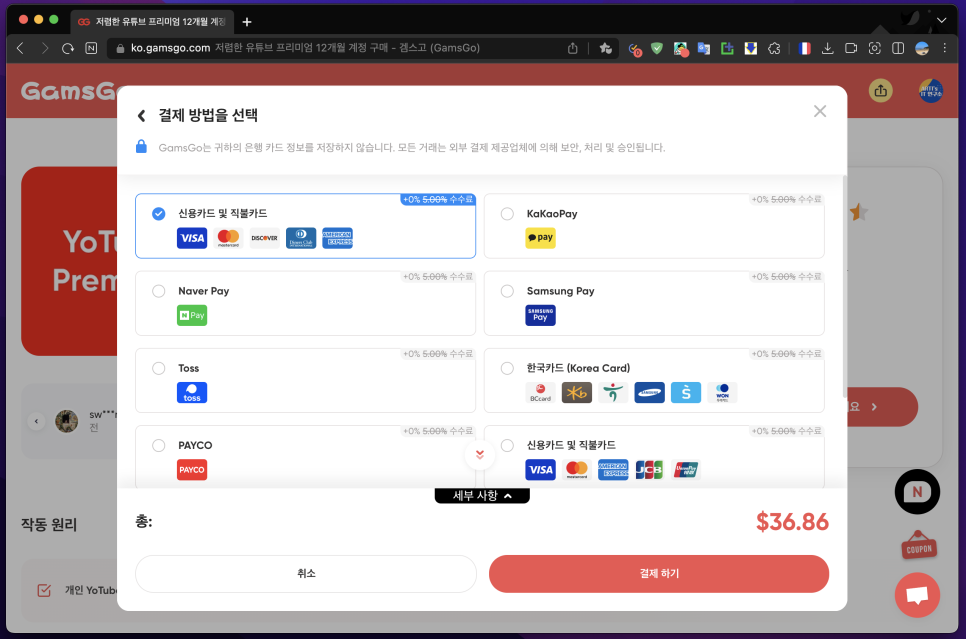The height and width of the screenshot is (639, 966).
Task: Bookmark this page with the star icon
Action: coord(606,48)
